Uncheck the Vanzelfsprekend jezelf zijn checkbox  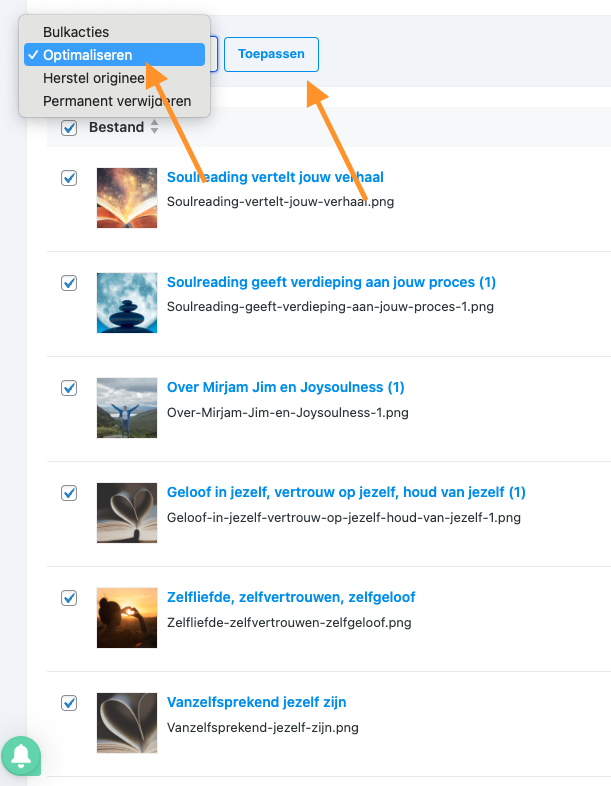tap(69, 703)
